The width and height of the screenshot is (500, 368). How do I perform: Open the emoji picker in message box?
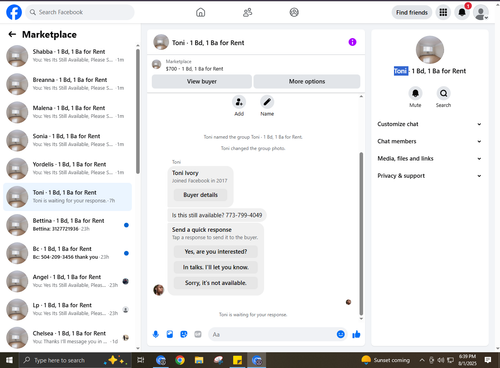[x=340, y=334]
